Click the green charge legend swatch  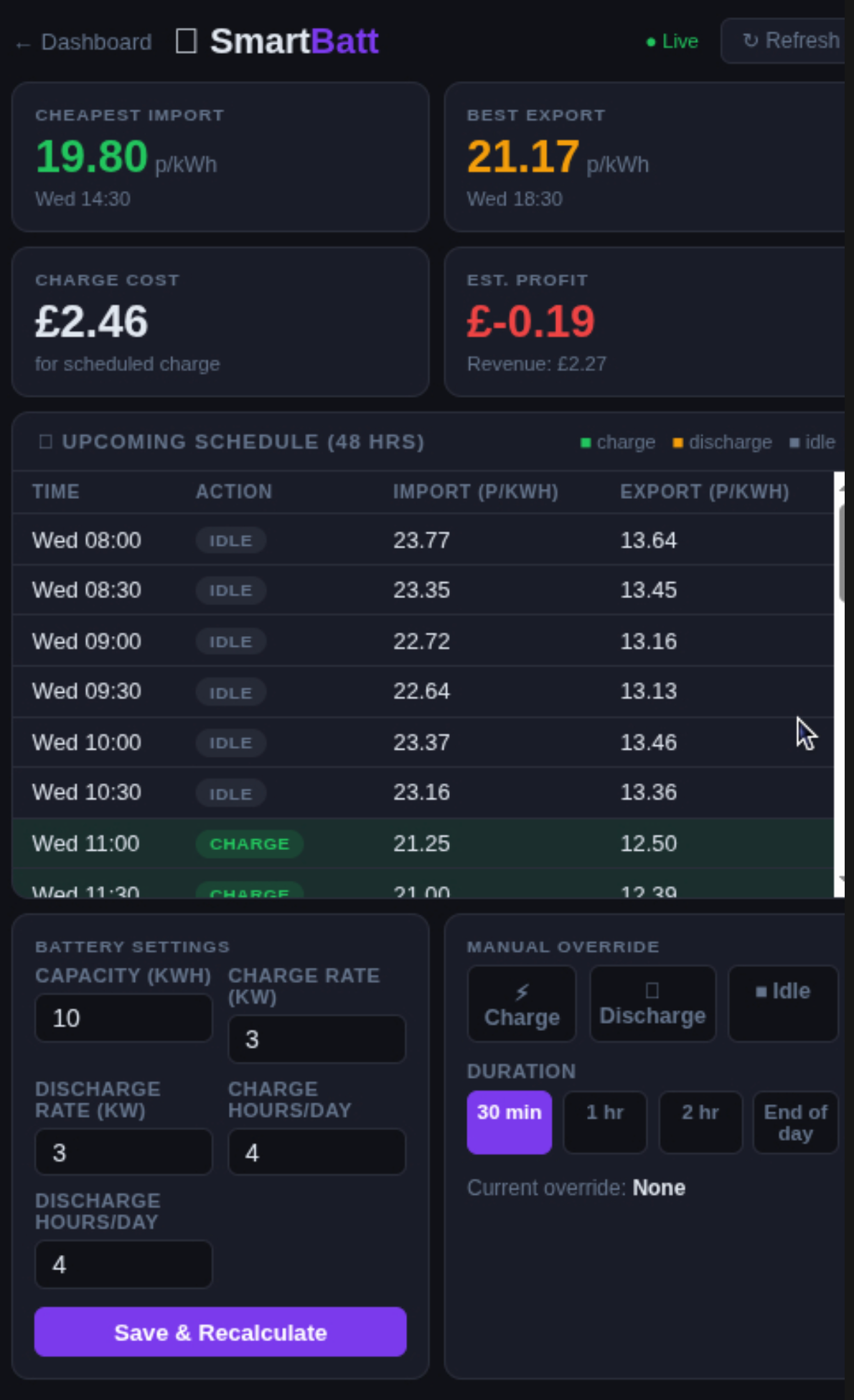click(586, 442)
